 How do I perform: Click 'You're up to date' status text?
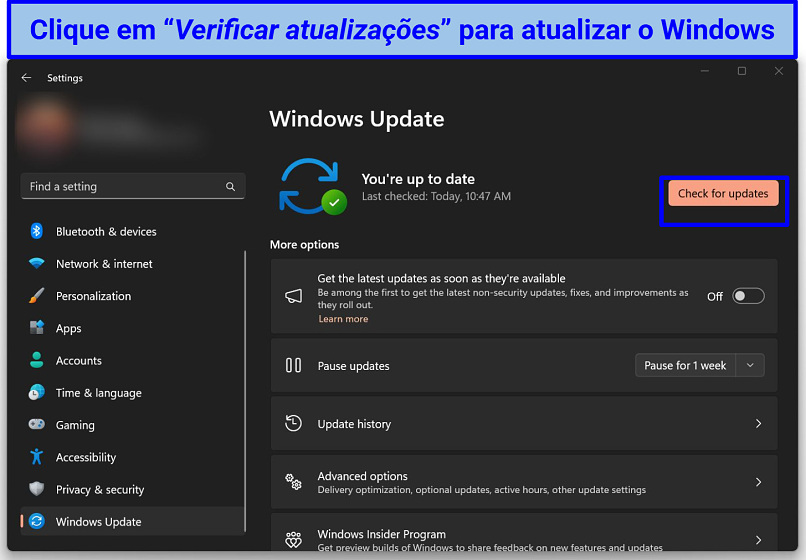click(x=418, y=179)
